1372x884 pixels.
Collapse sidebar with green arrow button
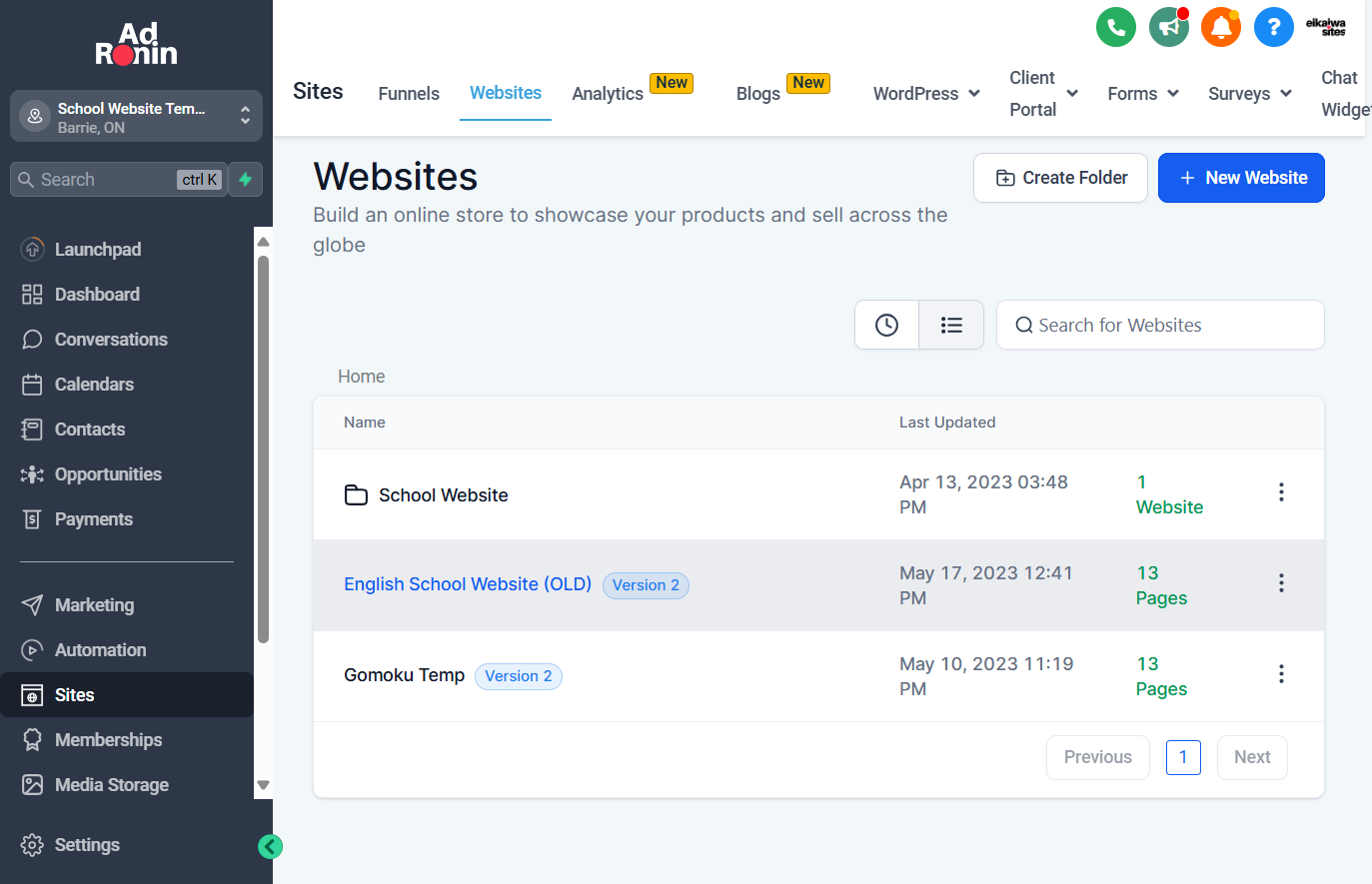pos(270,847)
